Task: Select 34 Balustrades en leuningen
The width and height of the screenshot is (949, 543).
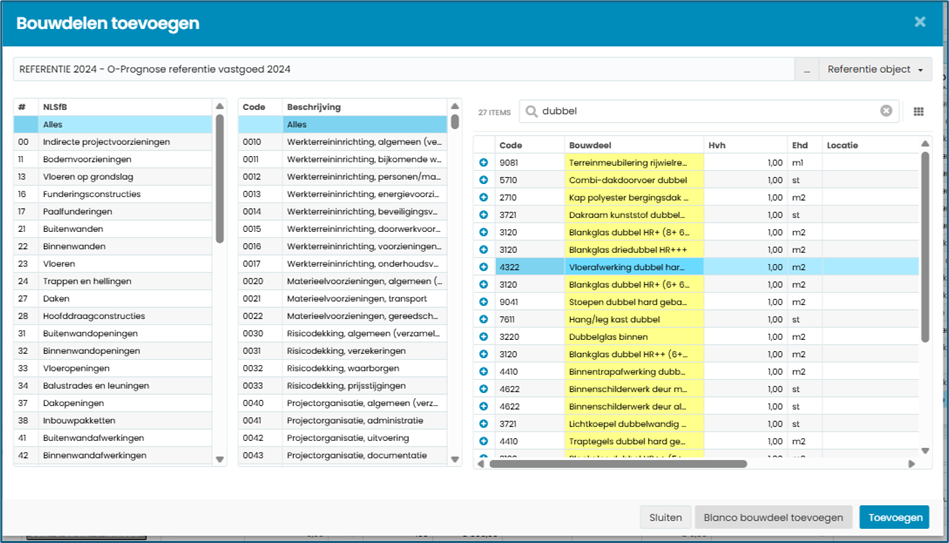Action: (113, 386)
